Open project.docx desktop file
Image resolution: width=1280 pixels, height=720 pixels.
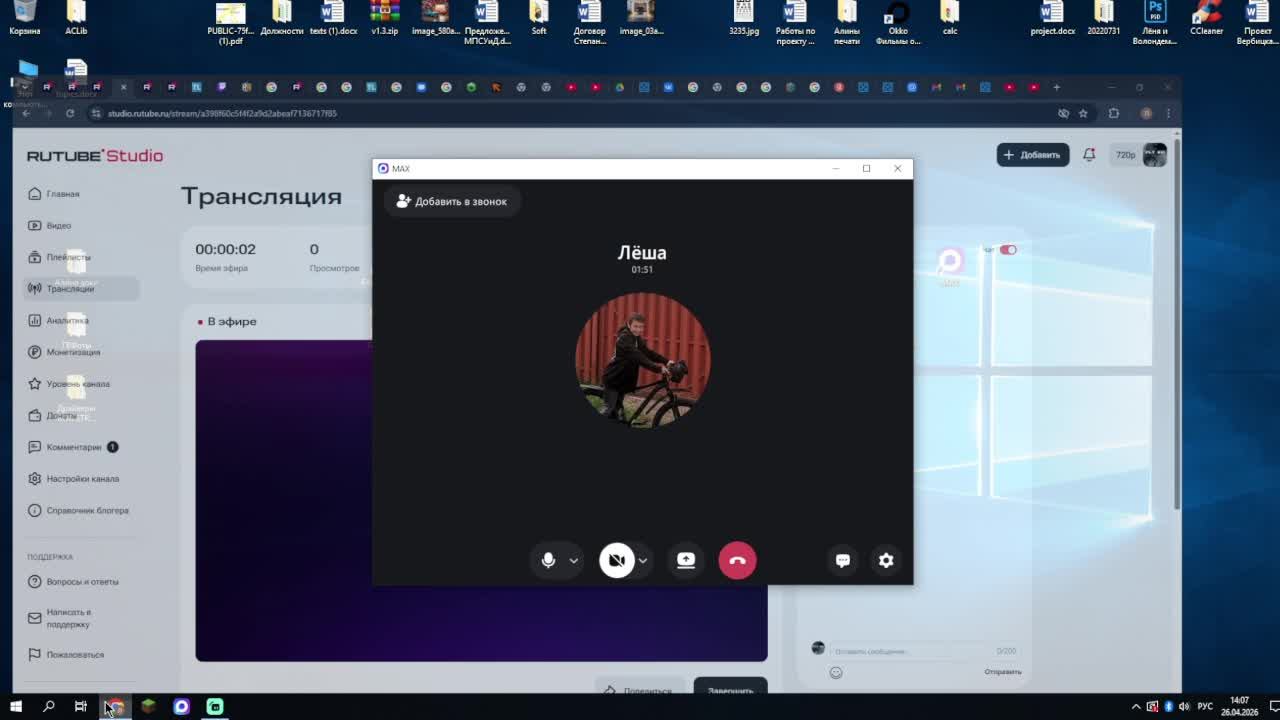click(x=1052, y=18)
